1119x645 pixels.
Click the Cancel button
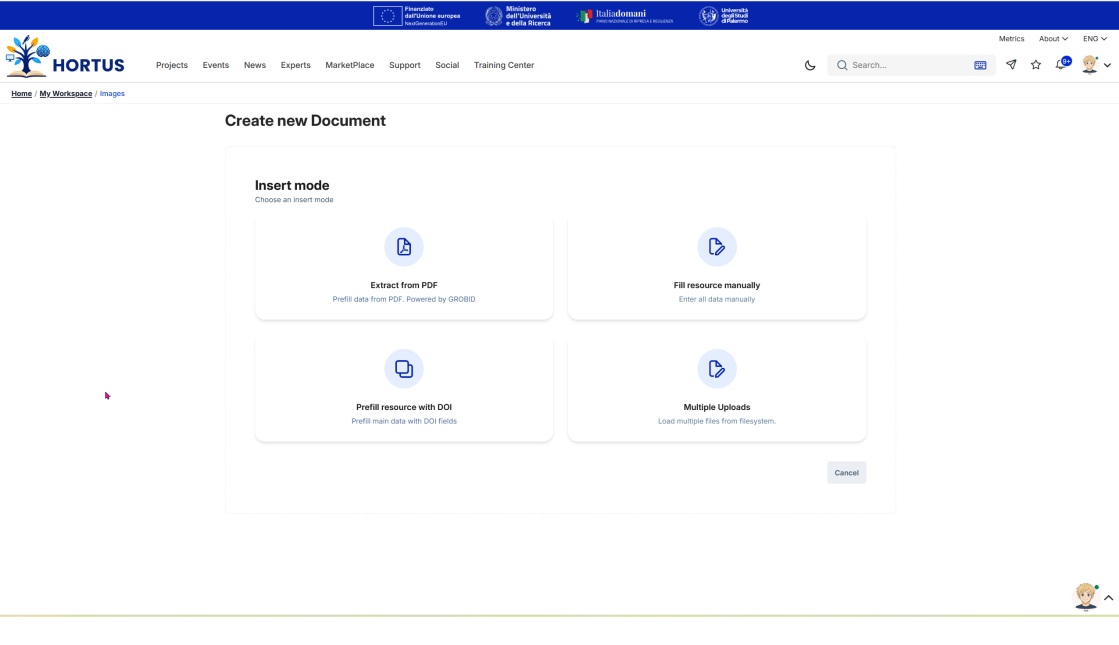(846, 472)
